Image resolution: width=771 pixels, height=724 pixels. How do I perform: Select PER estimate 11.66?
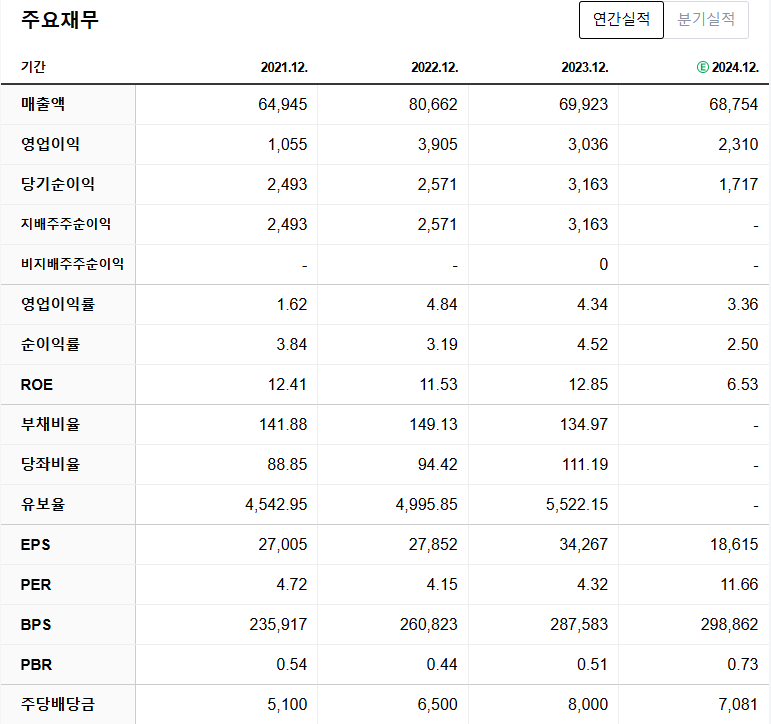click(740, 584)
